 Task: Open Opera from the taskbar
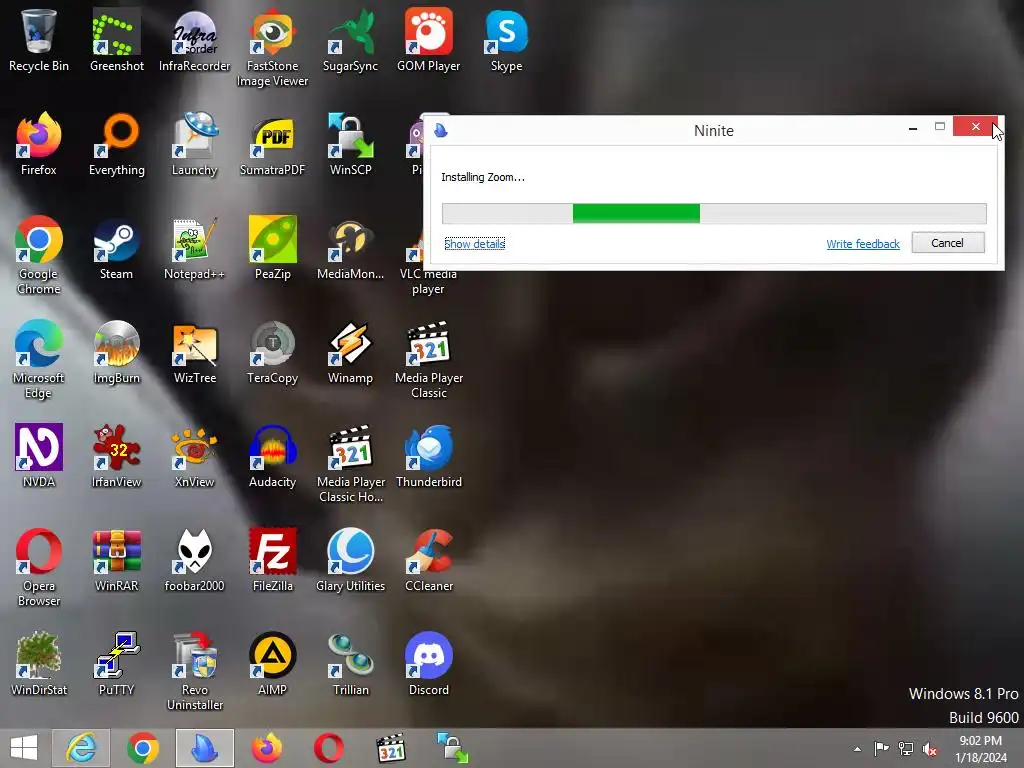click(x=328, y=748)
